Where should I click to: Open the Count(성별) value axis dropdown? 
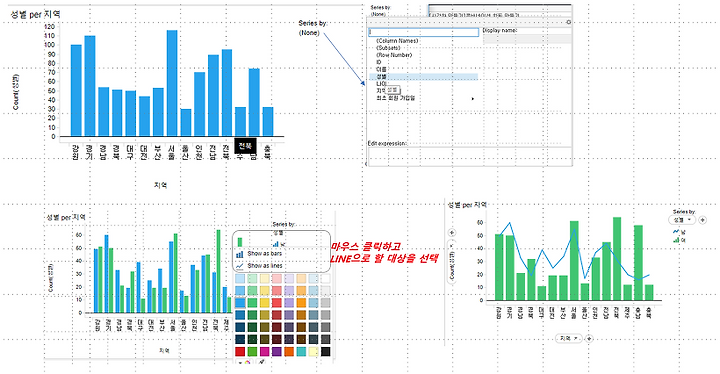[452, 262]
